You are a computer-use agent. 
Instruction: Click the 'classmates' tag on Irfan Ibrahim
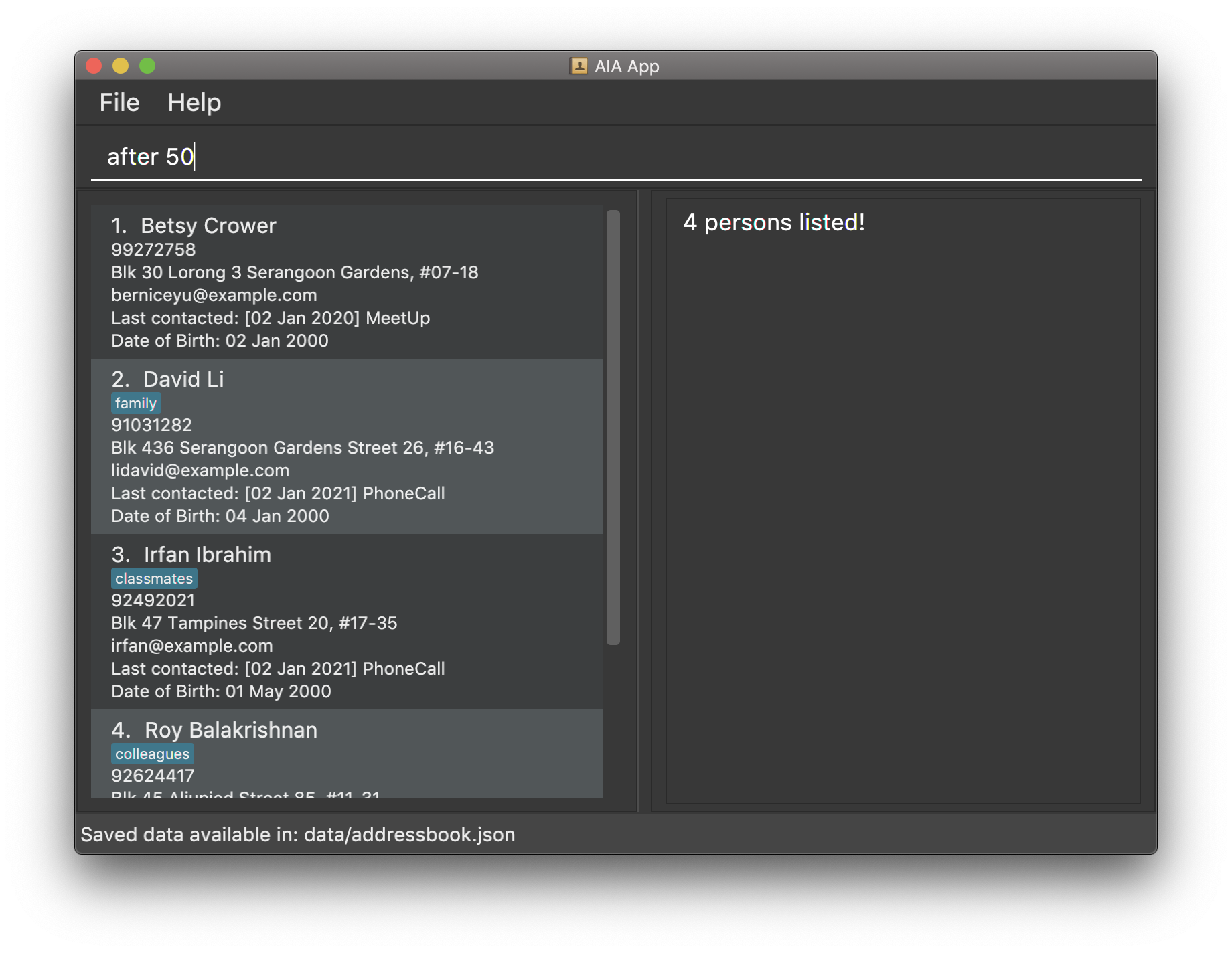point(154,578)
